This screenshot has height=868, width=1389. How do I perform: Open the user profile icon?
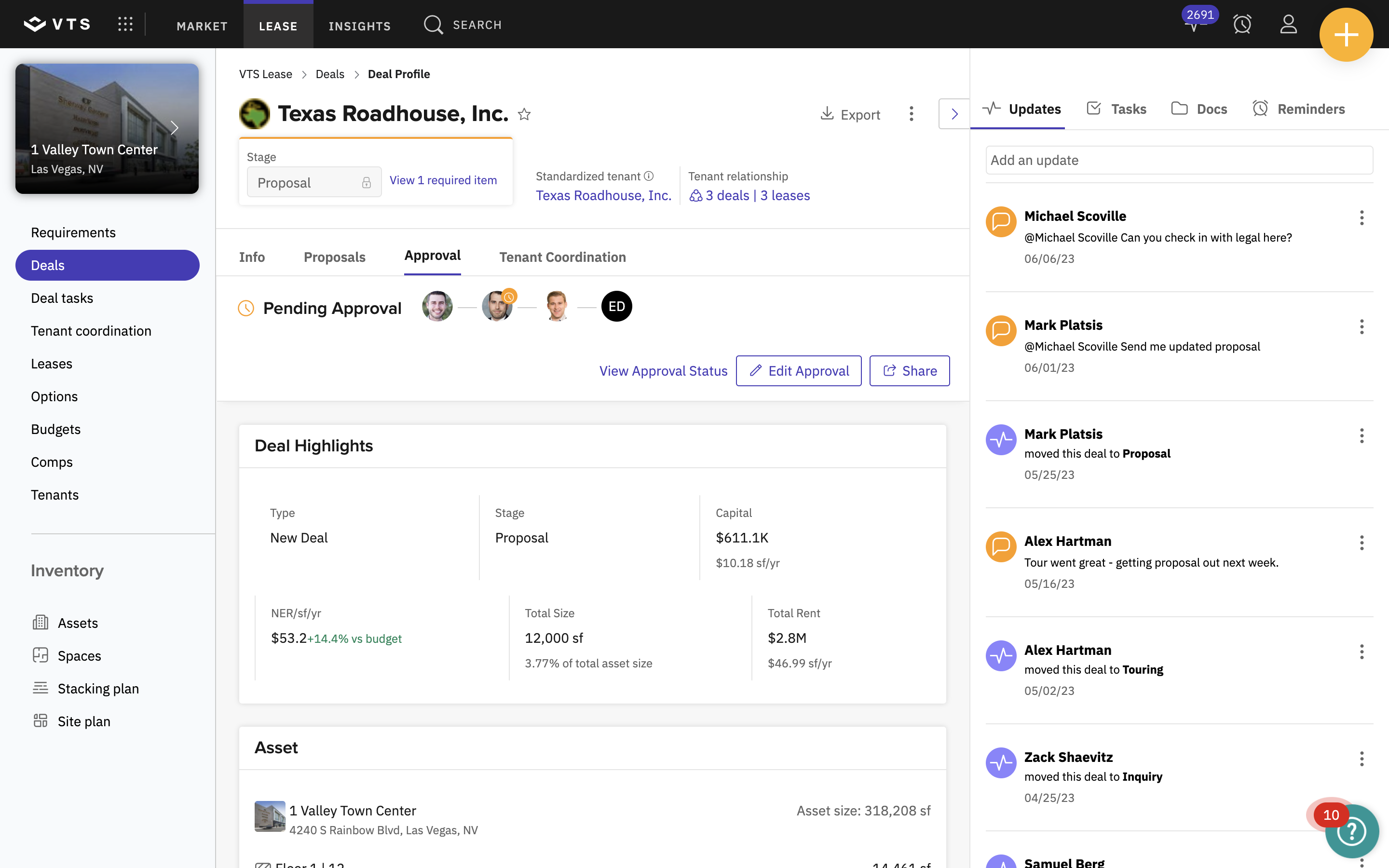[1289, 24]
